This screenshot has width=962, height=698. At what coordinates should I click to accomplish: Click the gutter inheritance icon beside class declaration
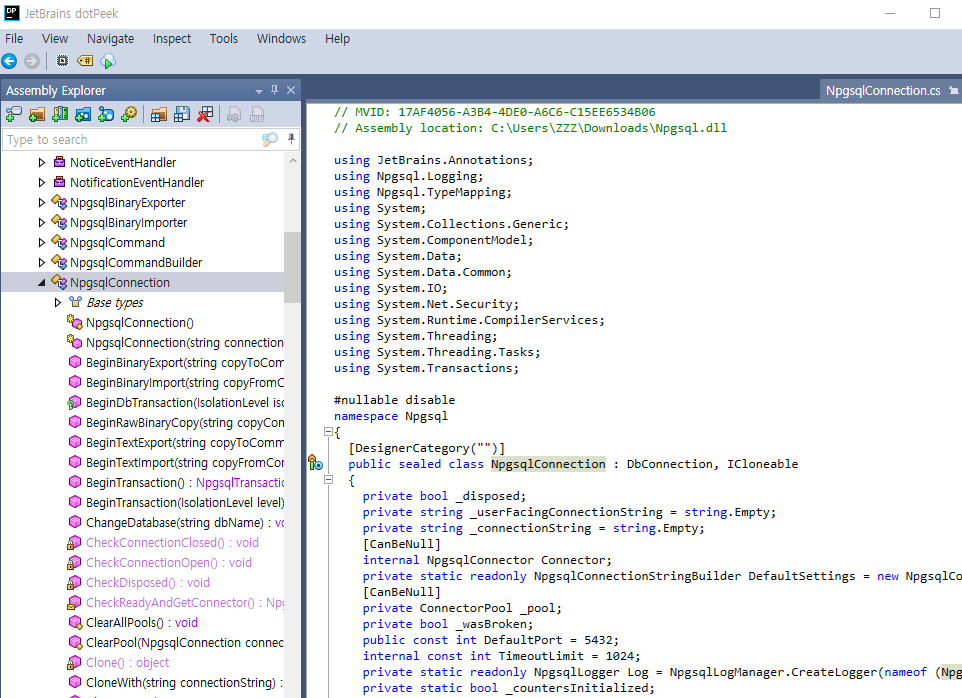315,462
